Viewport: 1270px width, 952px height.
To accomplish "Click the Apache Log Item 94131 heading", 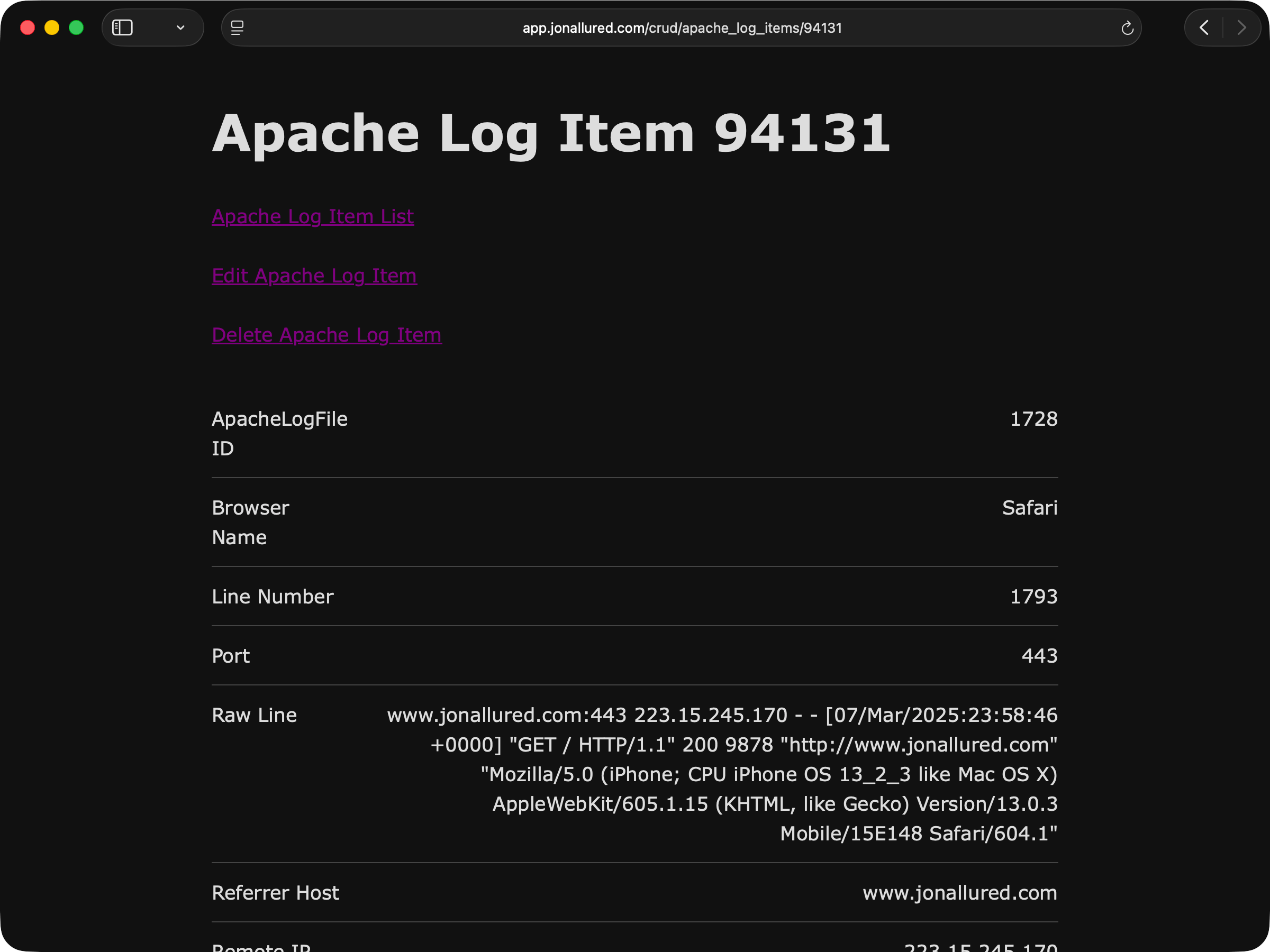I will (x=551, y=133).
